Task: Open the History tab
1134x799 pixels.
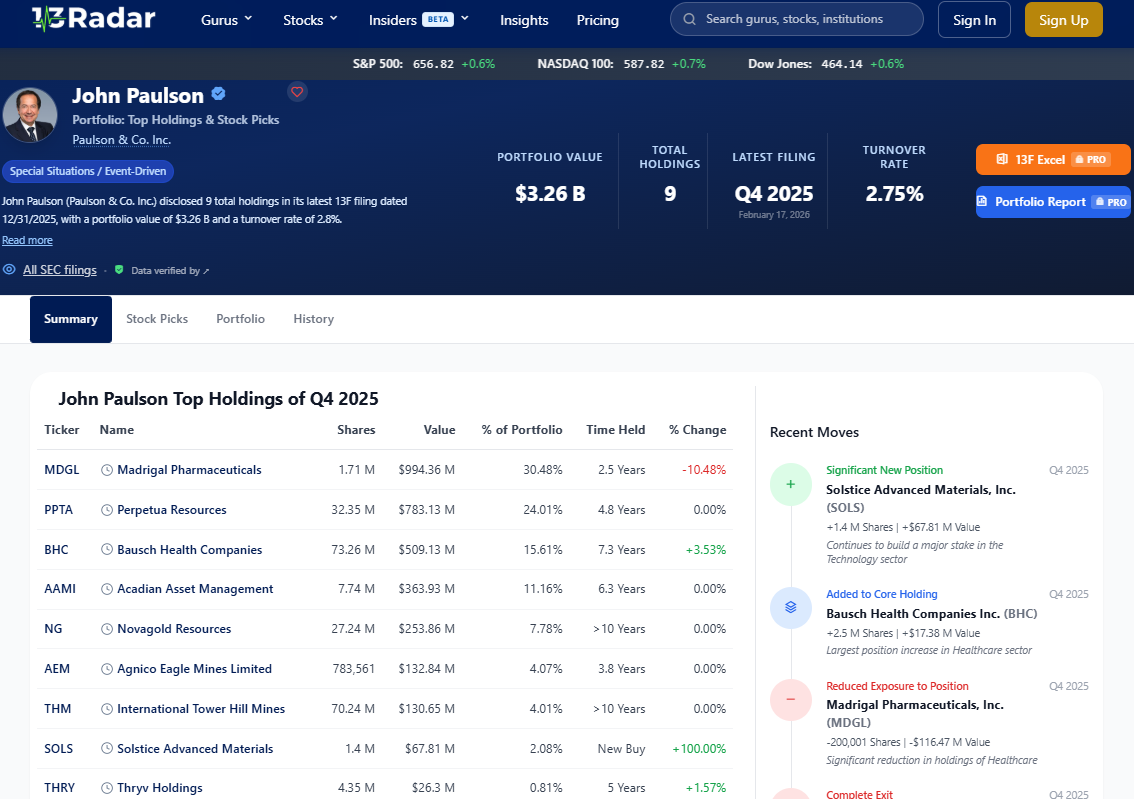Action: point(313,319)
